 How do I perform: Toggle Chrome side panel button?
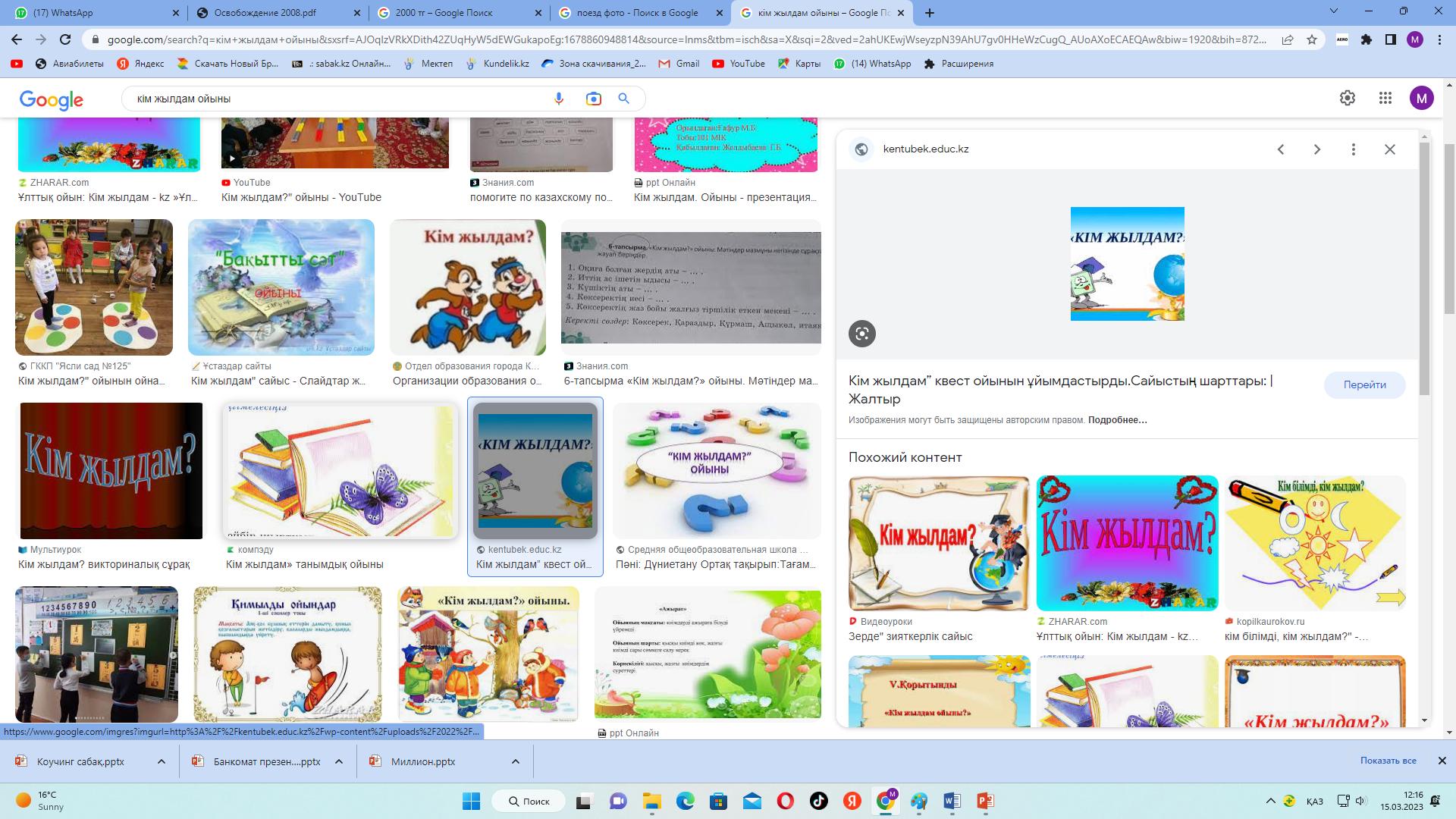tap(1390, 39)
